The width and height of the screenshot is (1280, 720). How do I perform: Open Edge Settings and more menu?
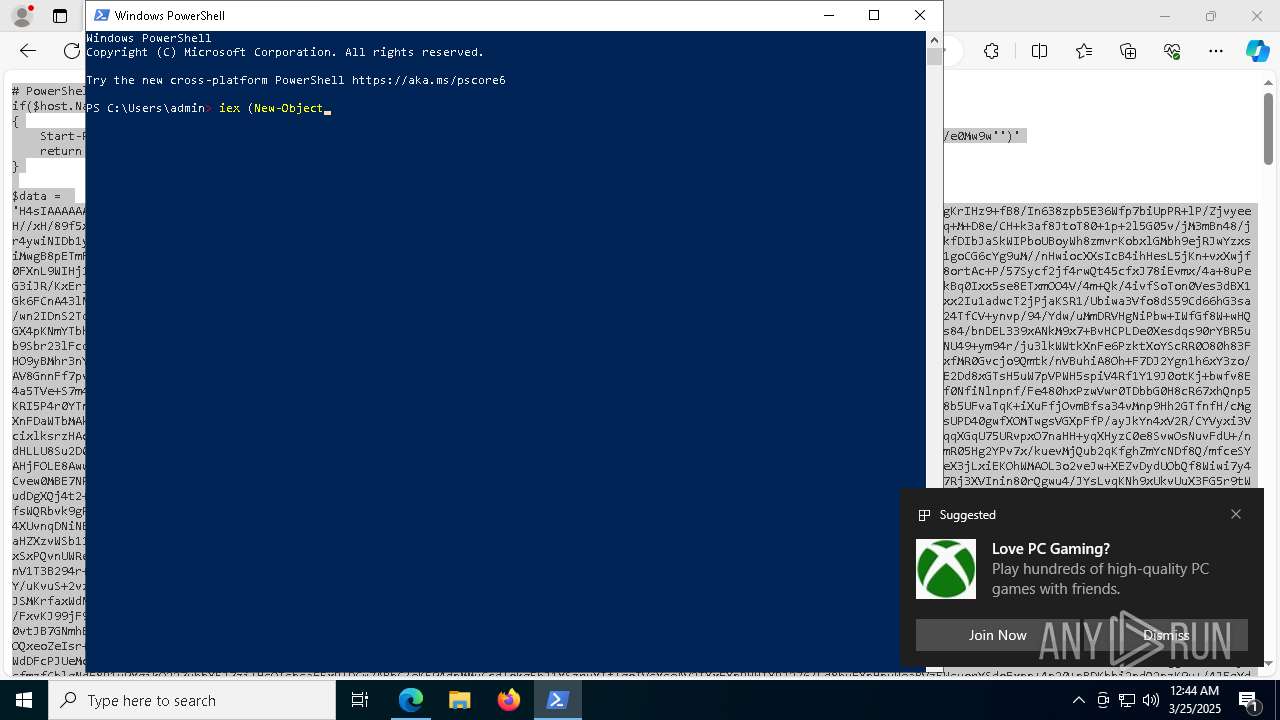pyautogui.click(x=1216, y=51)
